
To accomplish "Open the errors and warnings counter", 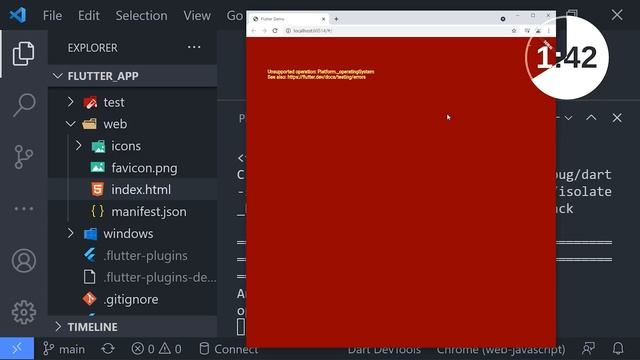I will pyautogui.click(x=157, y=349).
